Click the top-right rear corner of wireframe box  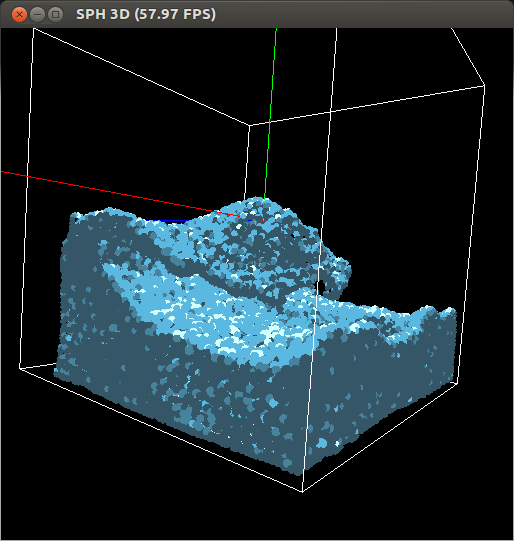(x=484, y=85)
